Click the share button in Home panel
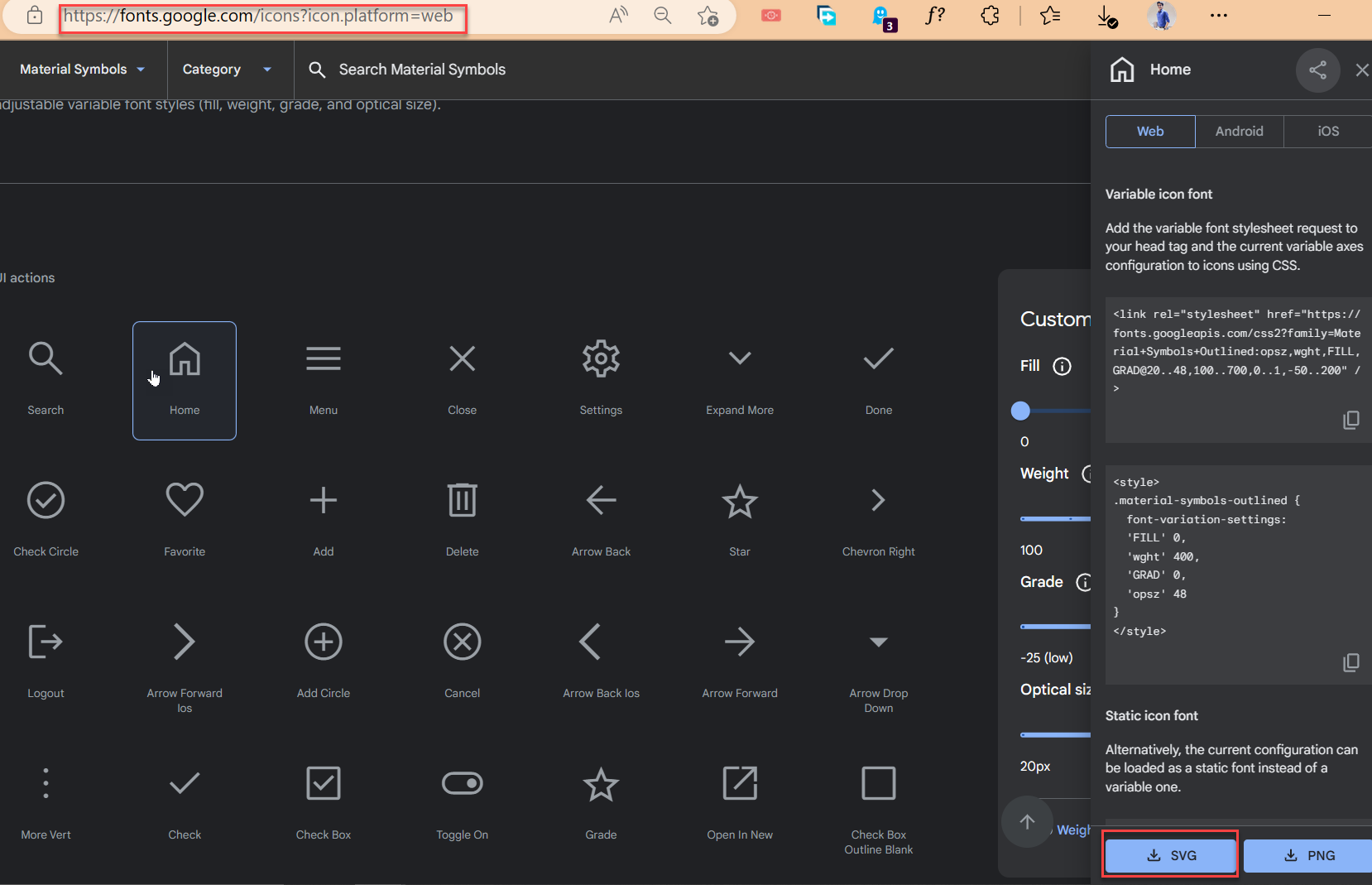 [x=1317, y=70]
